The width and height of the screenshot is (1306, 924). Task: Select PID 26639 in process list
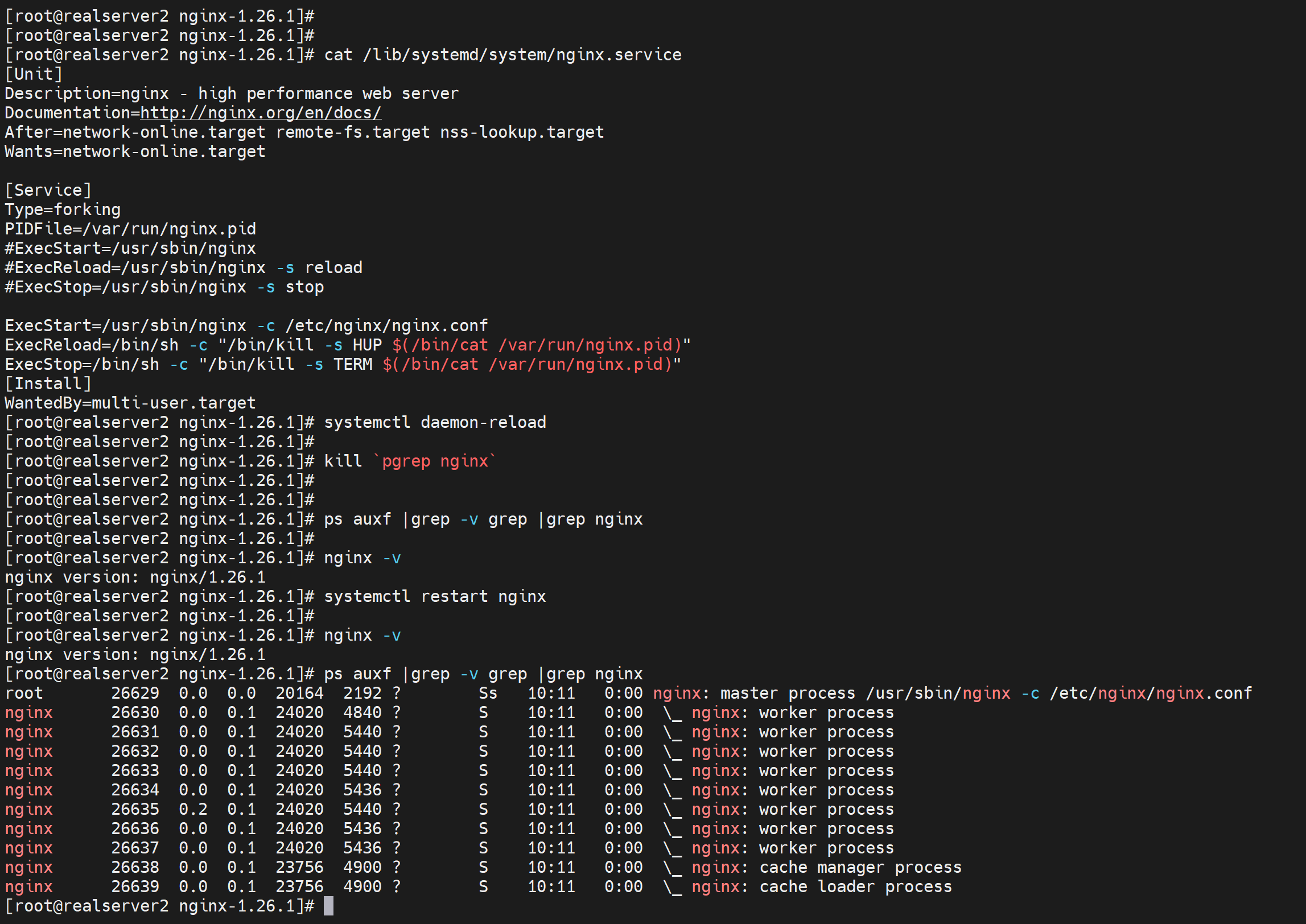pos(135,886)
